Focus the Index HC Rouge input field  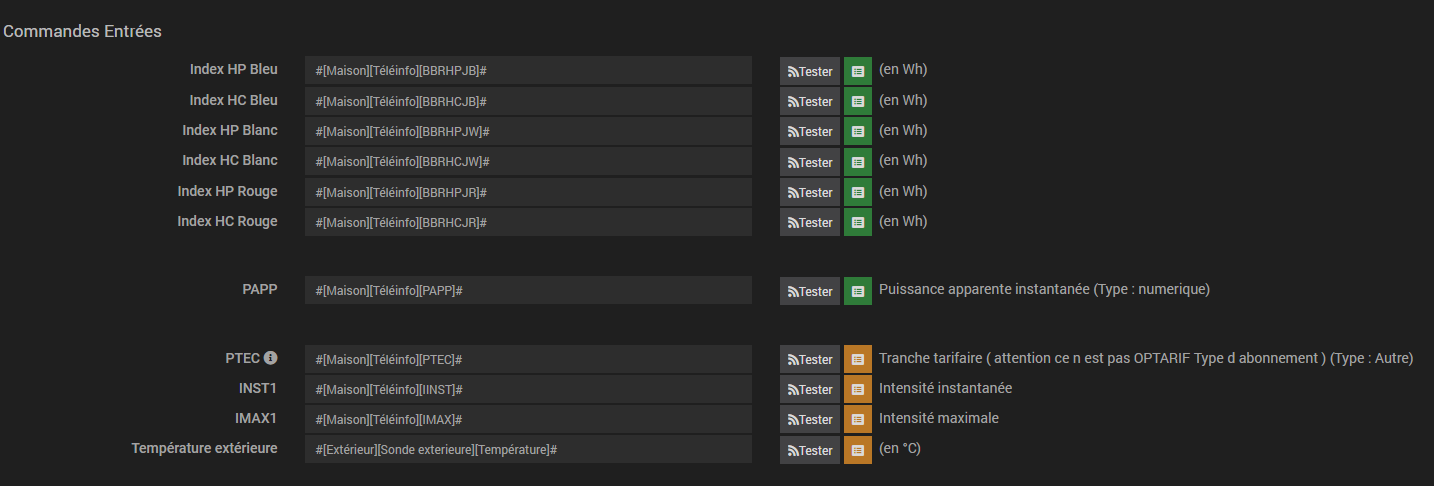pos(528,222)
